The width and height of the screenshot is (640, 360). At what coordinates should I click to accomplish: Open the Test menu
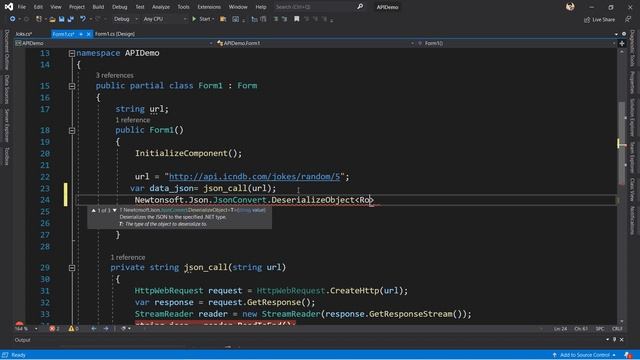tap(140, 7)
